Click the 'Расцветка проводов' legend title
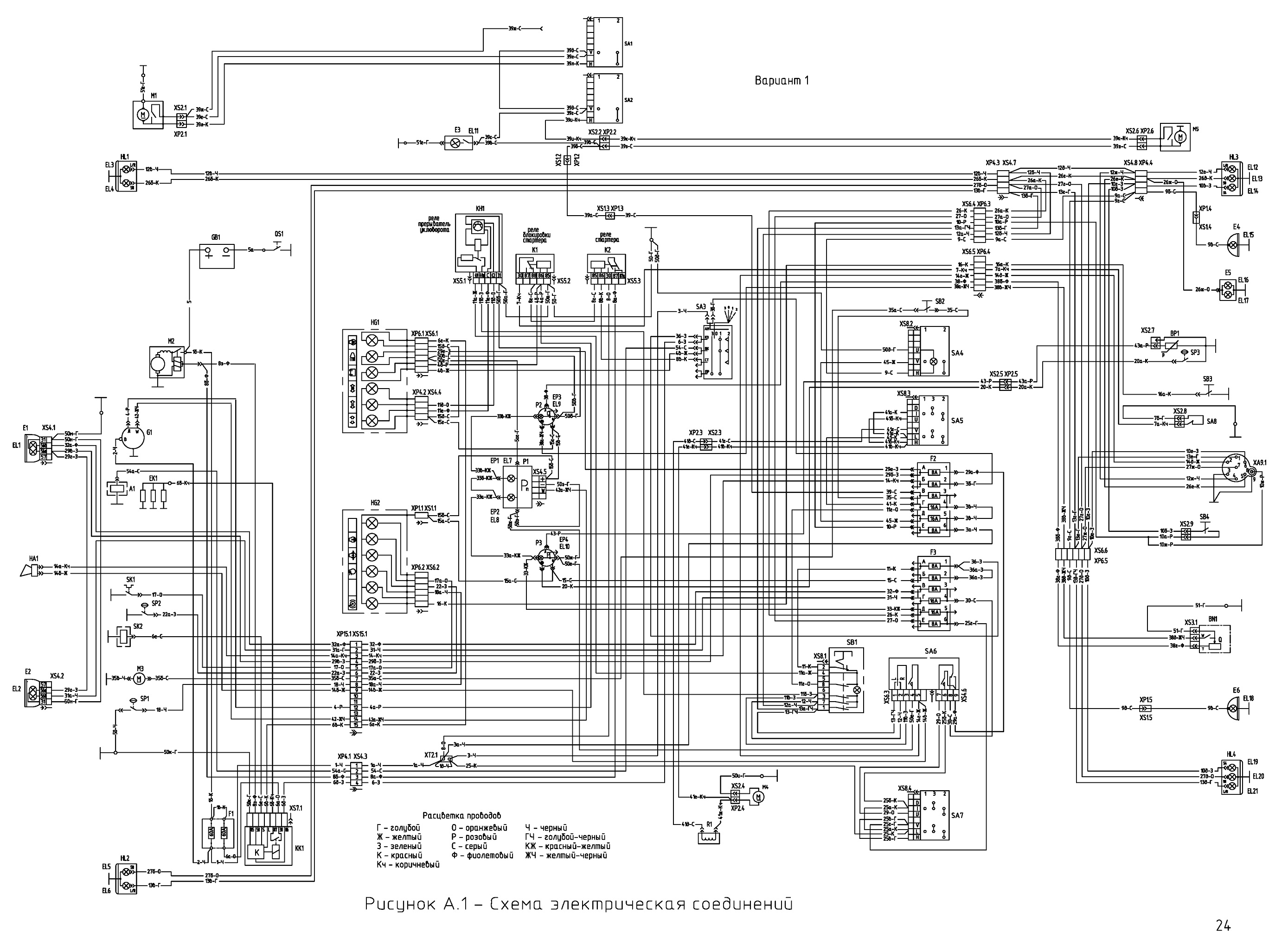The image size is (1288, 933). coord(461,816)
